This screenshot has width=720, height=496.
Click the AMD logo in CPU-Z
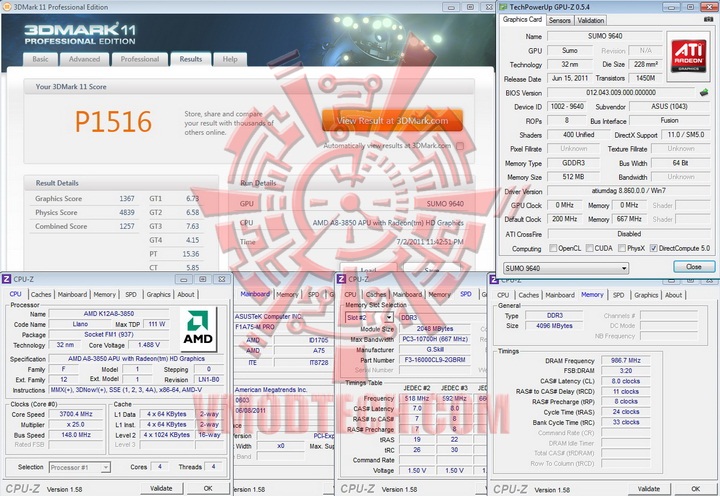198,329
